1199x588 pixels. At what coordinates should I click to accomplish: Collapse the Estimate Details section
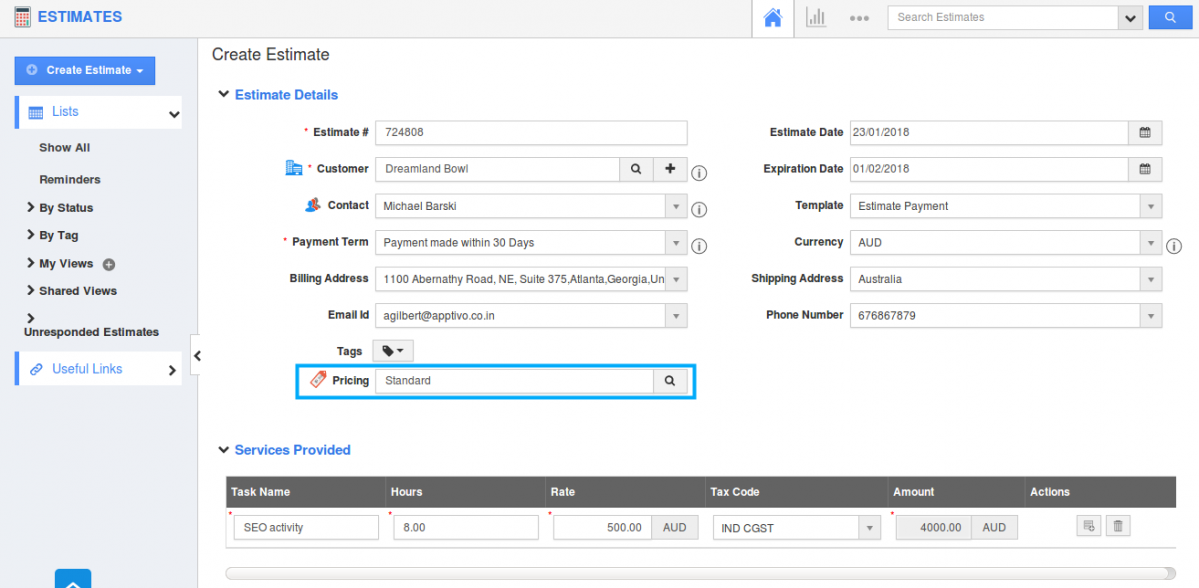coord(223,95)
